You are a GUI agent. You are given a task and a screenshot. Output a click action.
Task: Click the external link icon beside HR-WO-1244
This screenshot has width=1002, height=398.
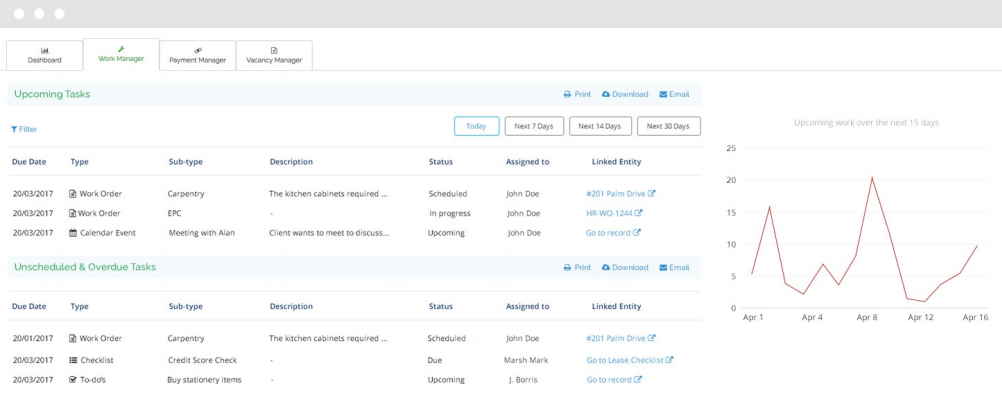click(638, 213)
